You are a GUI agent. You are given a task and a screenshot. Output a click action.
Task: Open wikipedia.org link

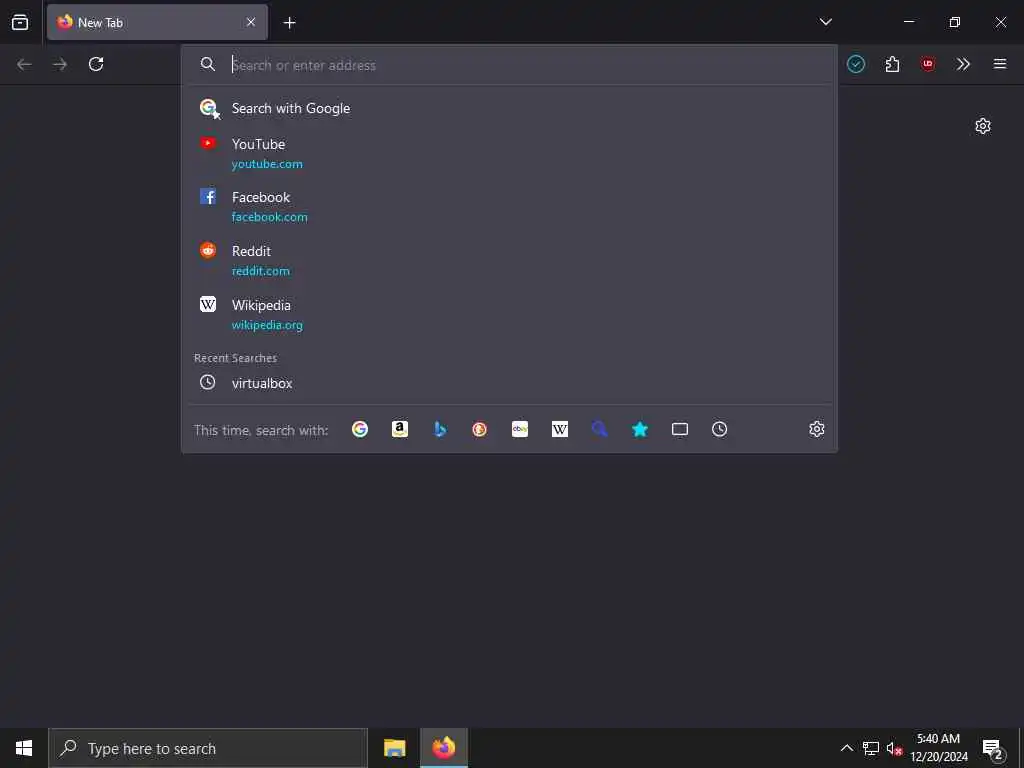click(x=267, y=325)
